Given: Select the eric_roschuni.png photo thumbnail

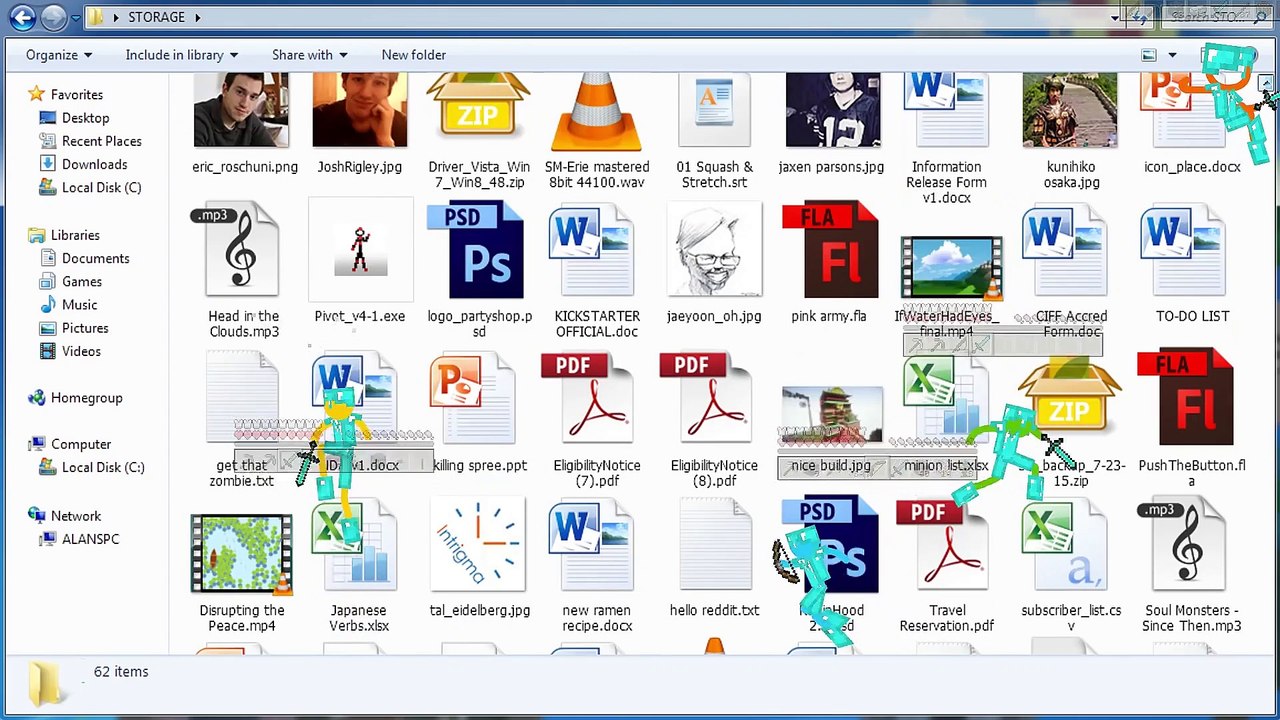Looking at the screenshot, I should pyautogui.click(x=241, y=110).
